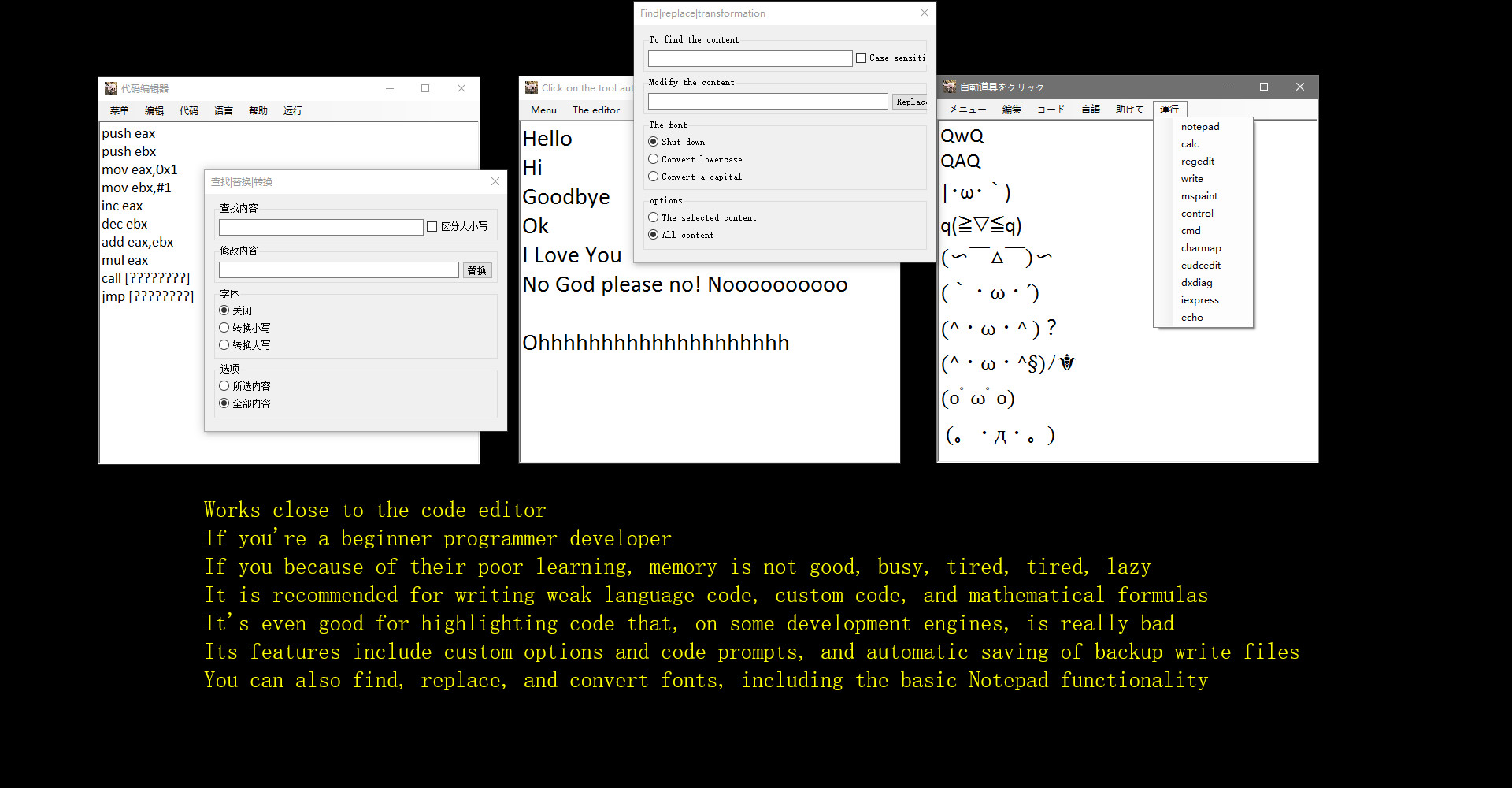
Task: Open the 代码 menu in the Chinese editor
Action: [189, 111]
